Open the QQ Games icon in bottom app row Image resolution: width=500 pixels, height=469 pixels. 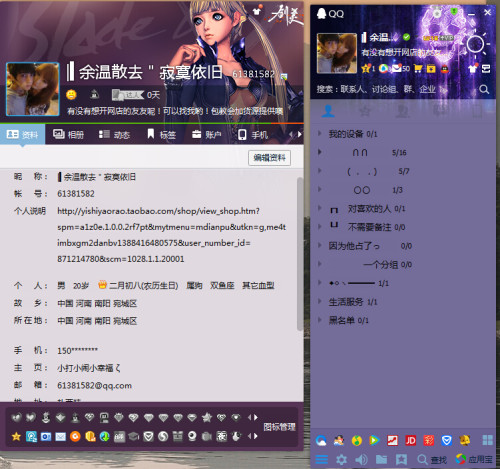339,441
